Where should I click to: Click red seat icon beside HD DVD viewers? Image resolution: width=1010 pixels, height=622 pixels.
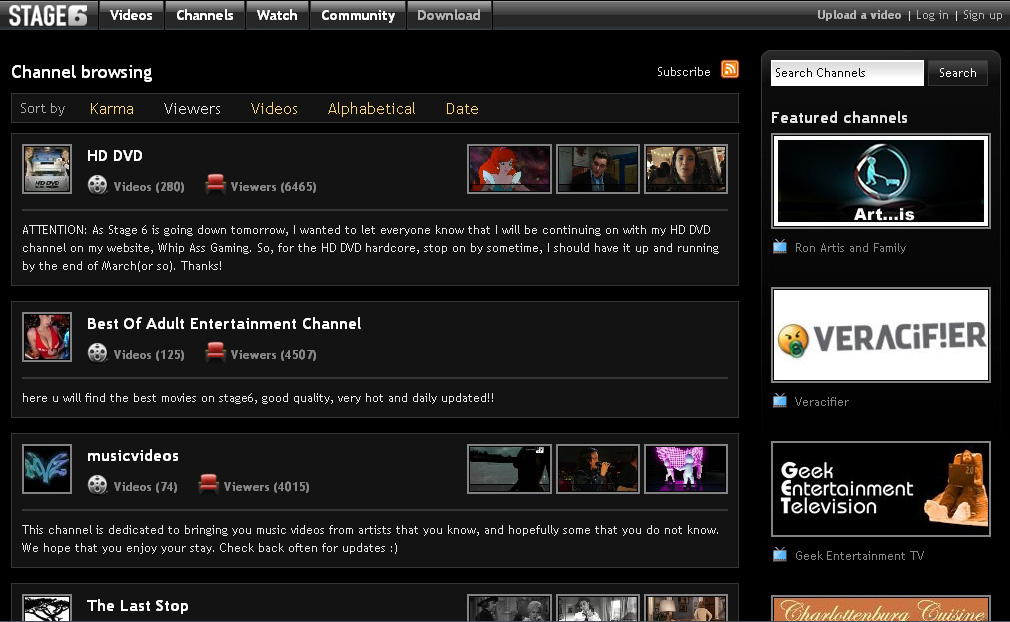[215, 184]
